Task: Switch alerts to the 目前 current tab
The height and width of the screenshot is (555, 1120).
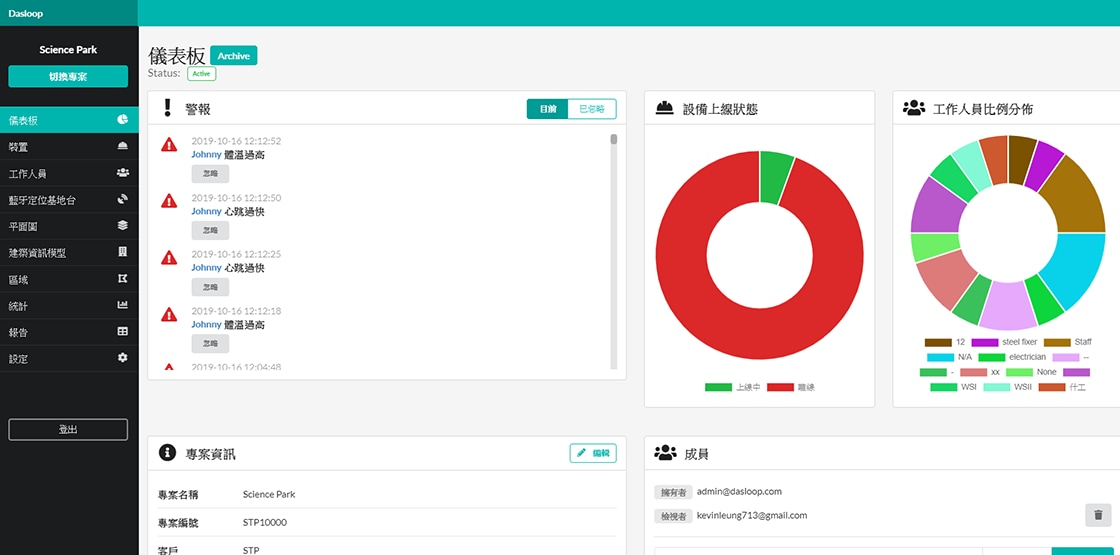Action: (x=547, y=109)
